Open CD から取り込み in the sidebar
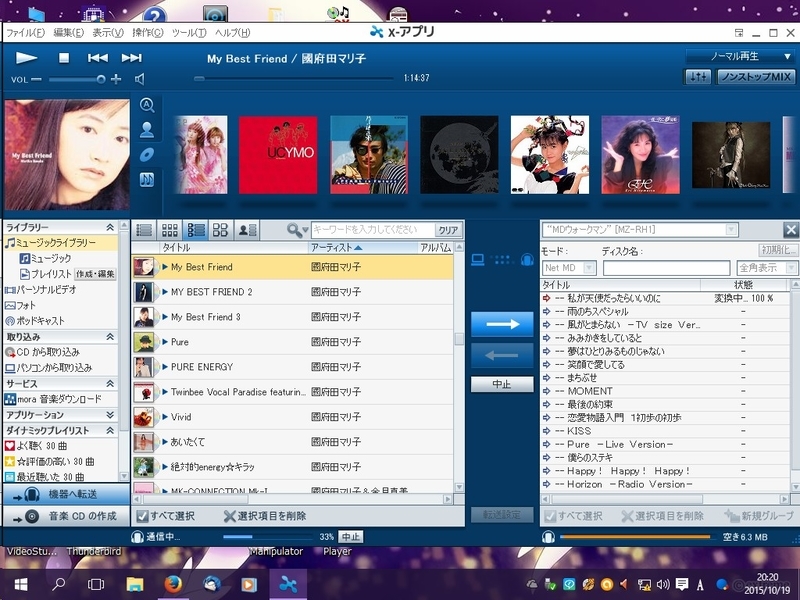 (47, 352)
